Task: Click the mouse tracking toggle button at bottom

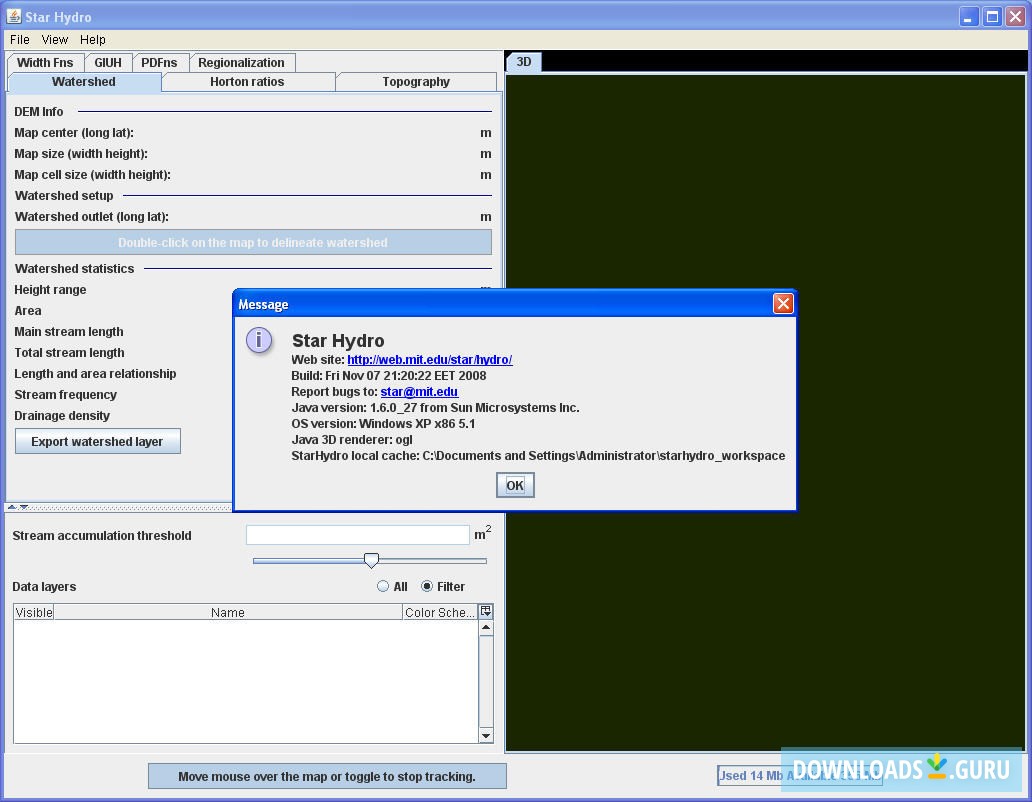Action: [327, 776]
